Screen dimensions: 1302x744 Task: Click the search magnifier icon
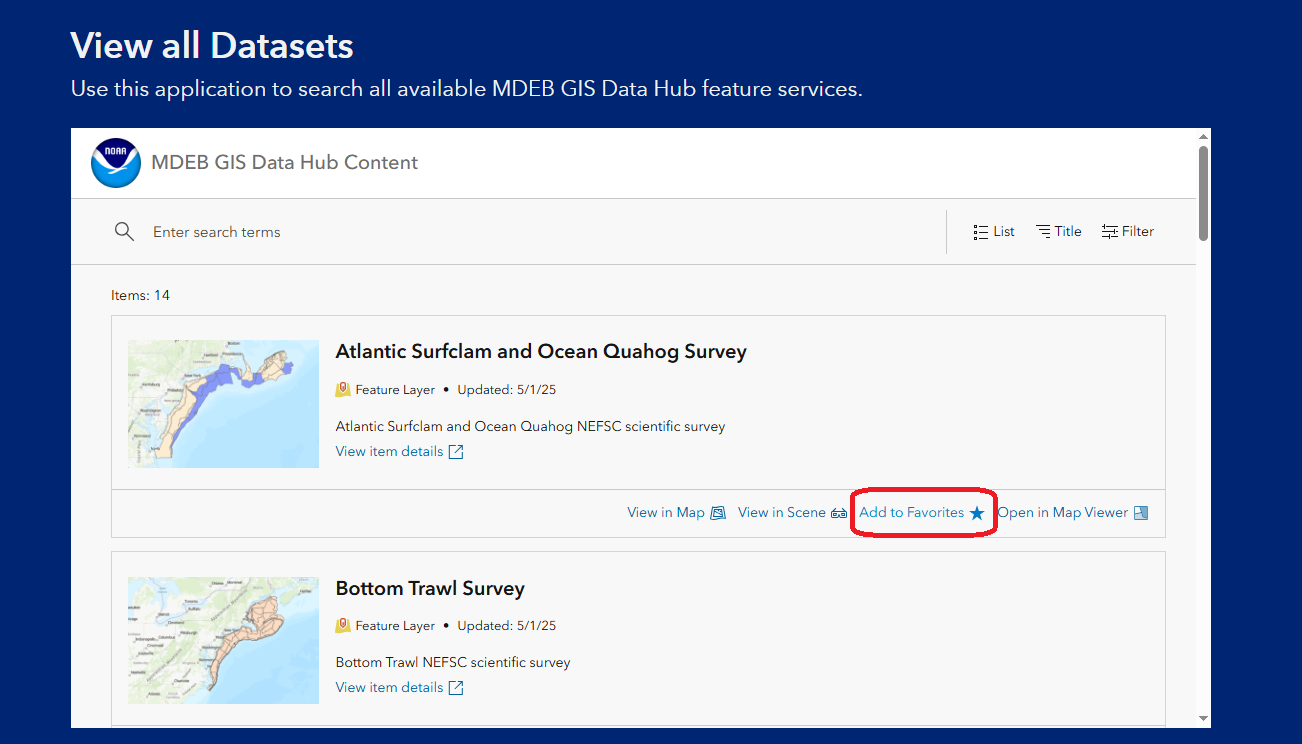pos(124,232)
